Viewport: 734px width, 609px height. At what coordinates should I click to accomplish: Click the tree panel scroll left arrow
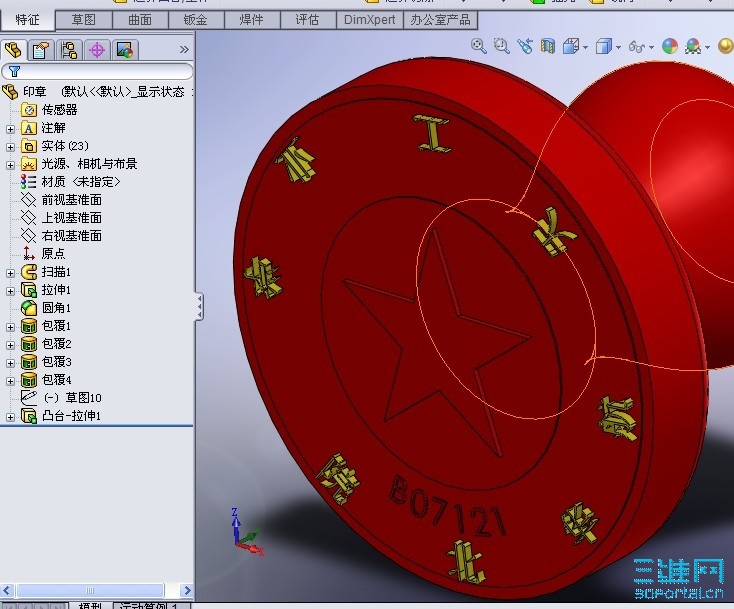click(7, 590)
